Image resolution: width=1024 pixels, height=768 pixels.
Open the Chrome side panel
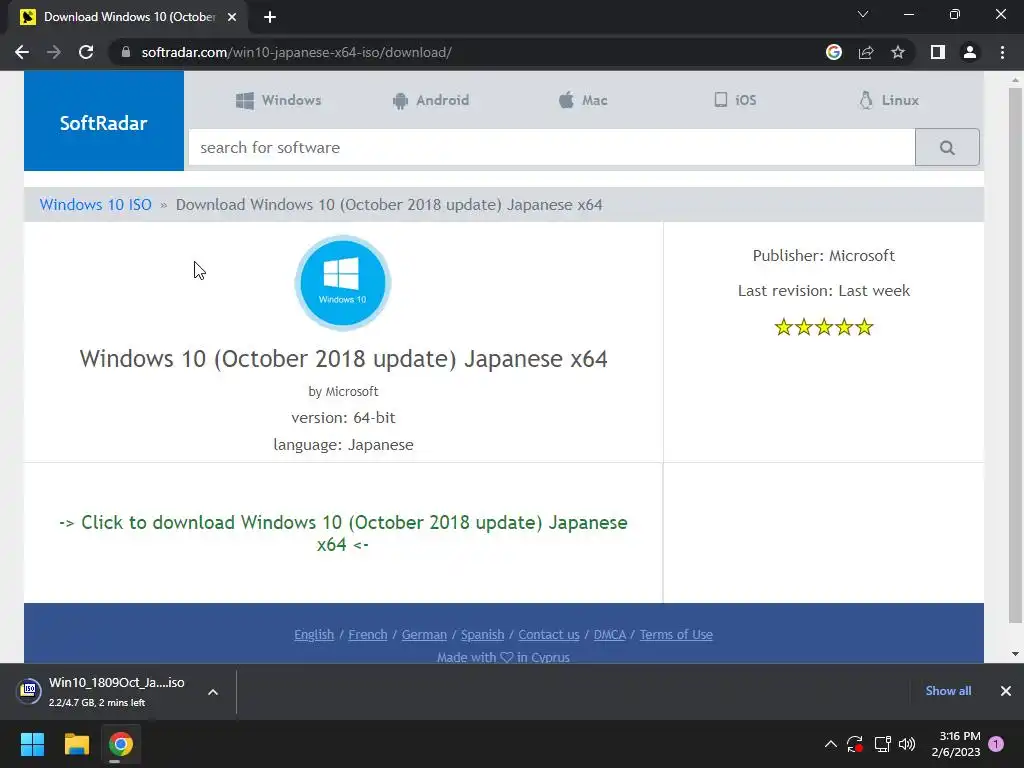938,52
